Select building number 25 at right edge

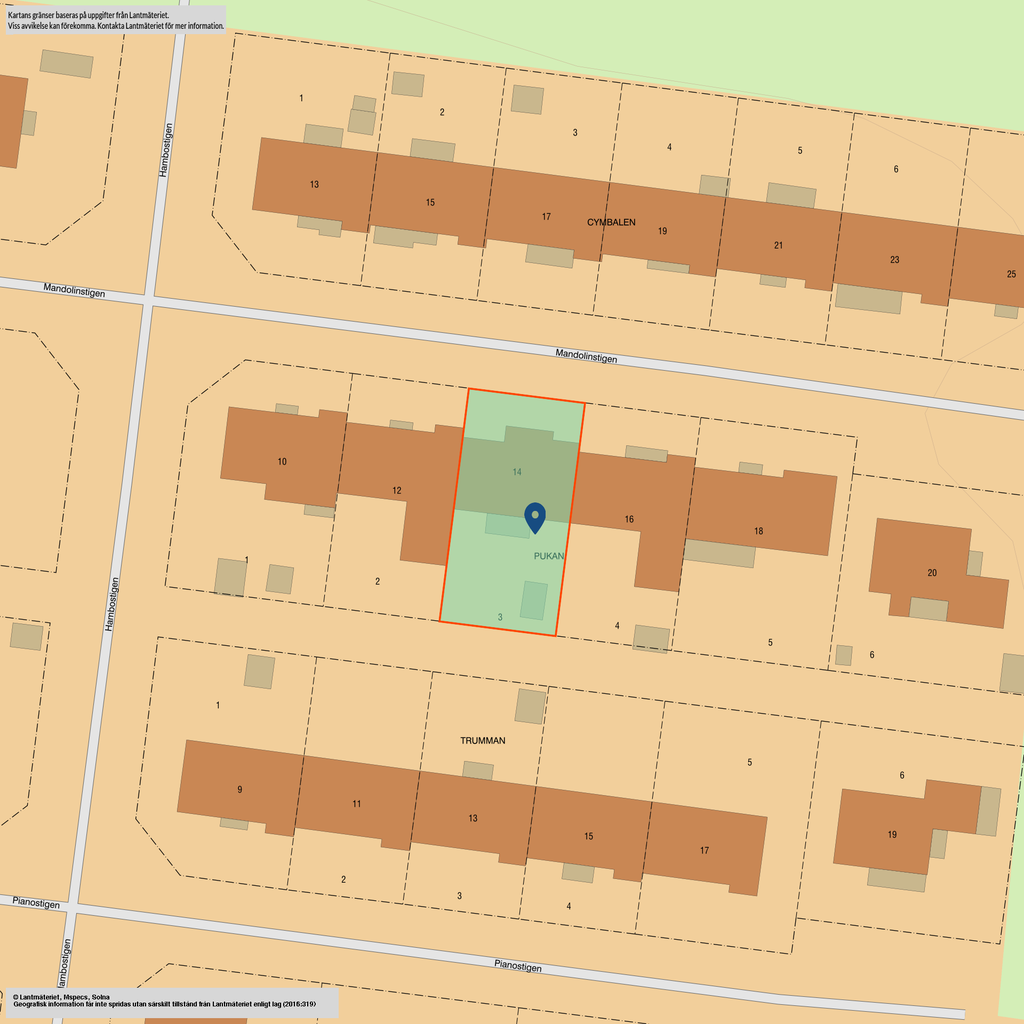tap(1011, 274)
